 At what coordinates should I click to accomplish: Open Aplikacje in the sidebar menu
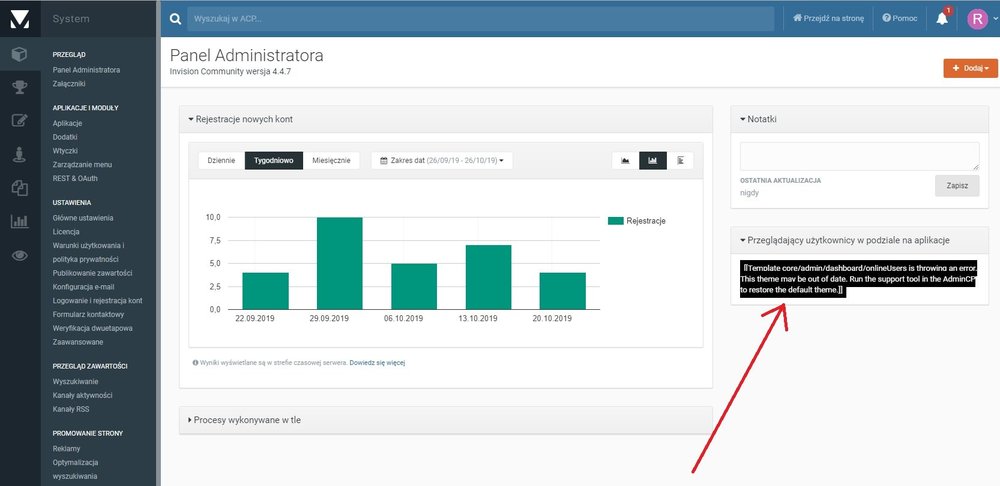(x=67, y=123)
